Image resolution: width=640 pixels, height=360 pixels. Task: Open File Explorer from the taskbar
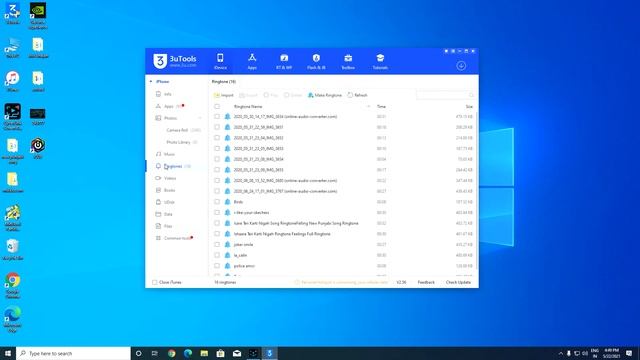[x=204, y=353]
